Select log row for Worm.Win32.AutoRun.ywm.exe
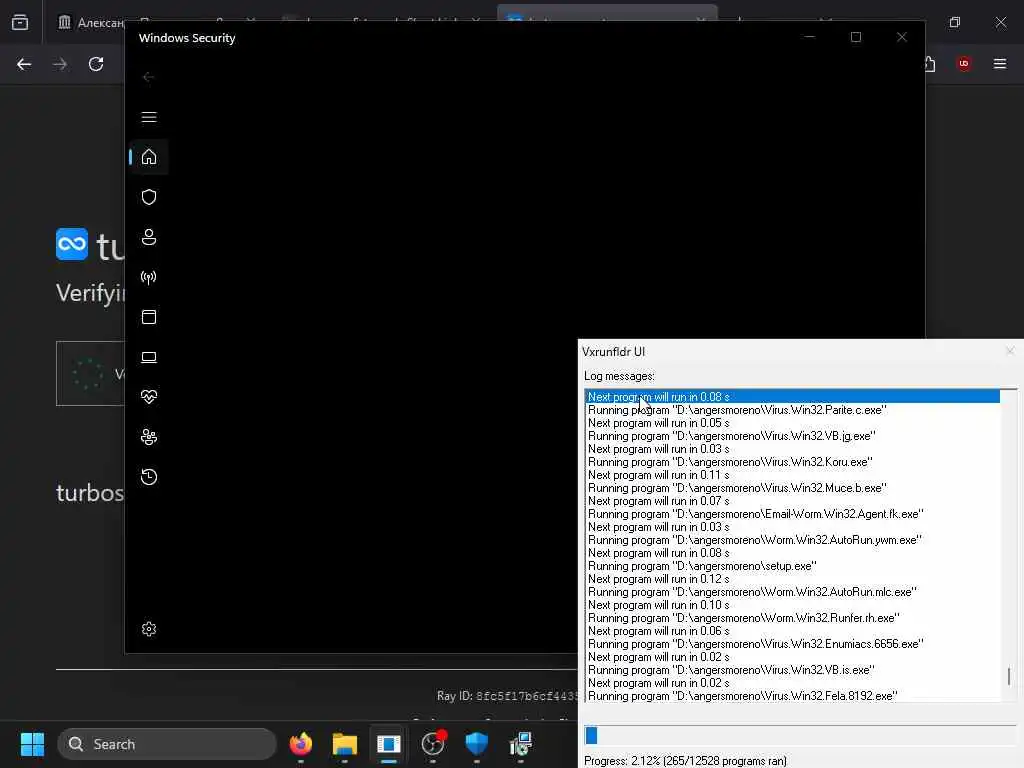Screen dimensions: 1024x768 point(793,540)
